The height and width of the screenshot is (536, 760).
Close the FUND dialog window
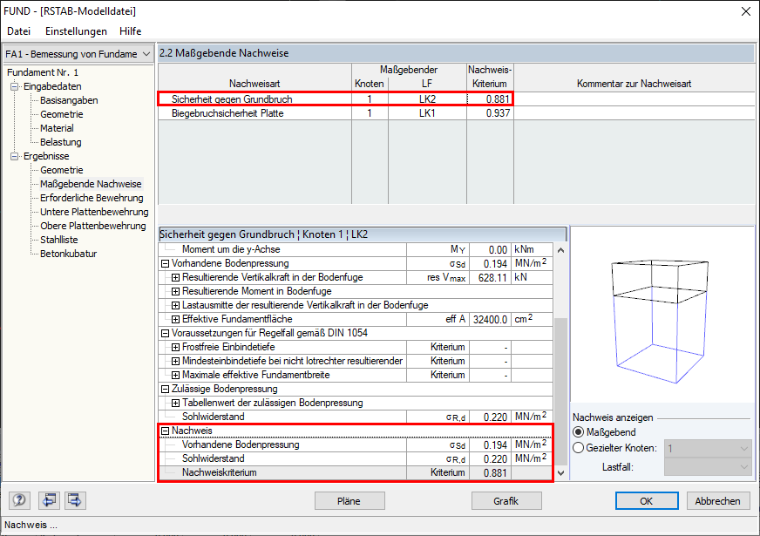click(746, 12)
